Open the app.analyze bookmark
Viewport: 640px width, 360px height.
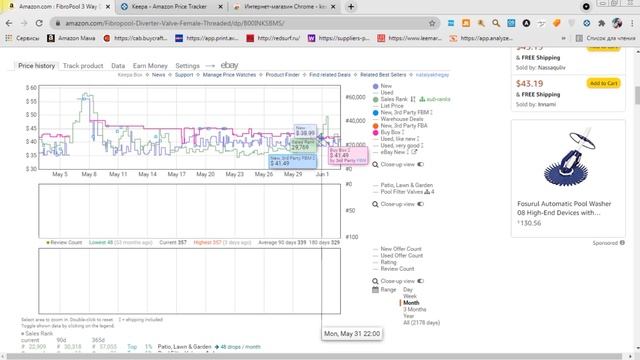coord(481,38)
